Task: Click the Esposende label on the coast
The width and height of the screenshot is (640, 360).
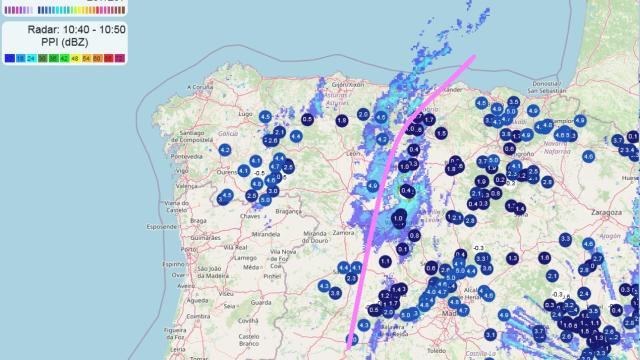Action: click(162, 227)
